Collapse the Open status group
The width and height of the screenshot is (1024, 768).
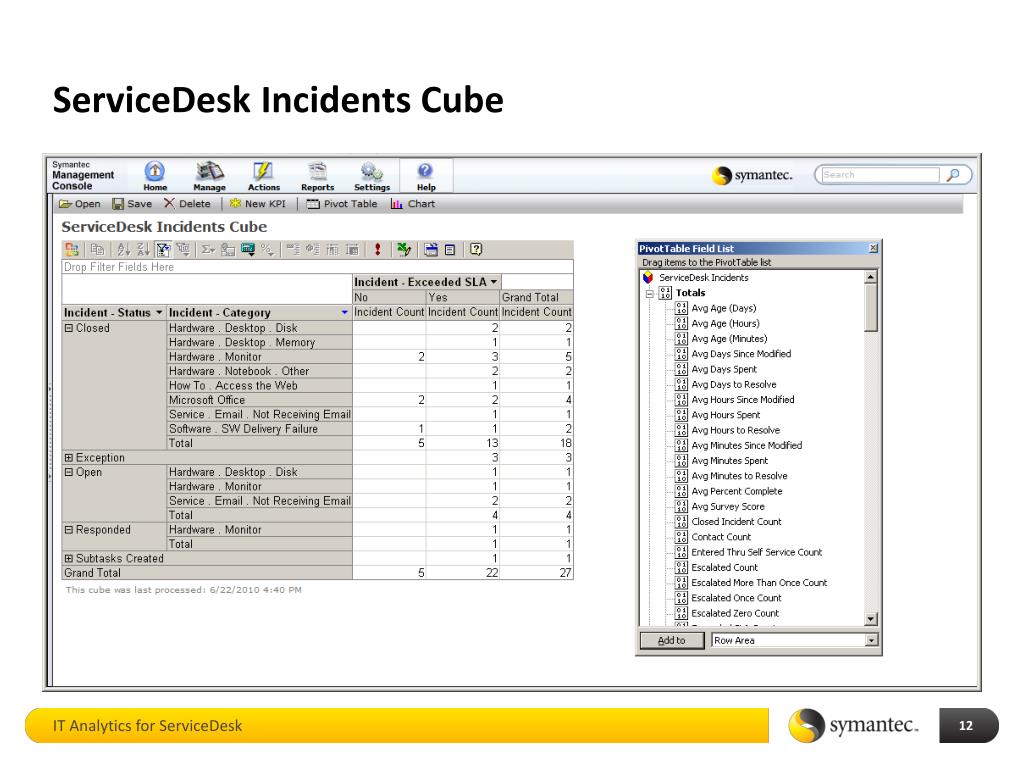tap(69, 472)
